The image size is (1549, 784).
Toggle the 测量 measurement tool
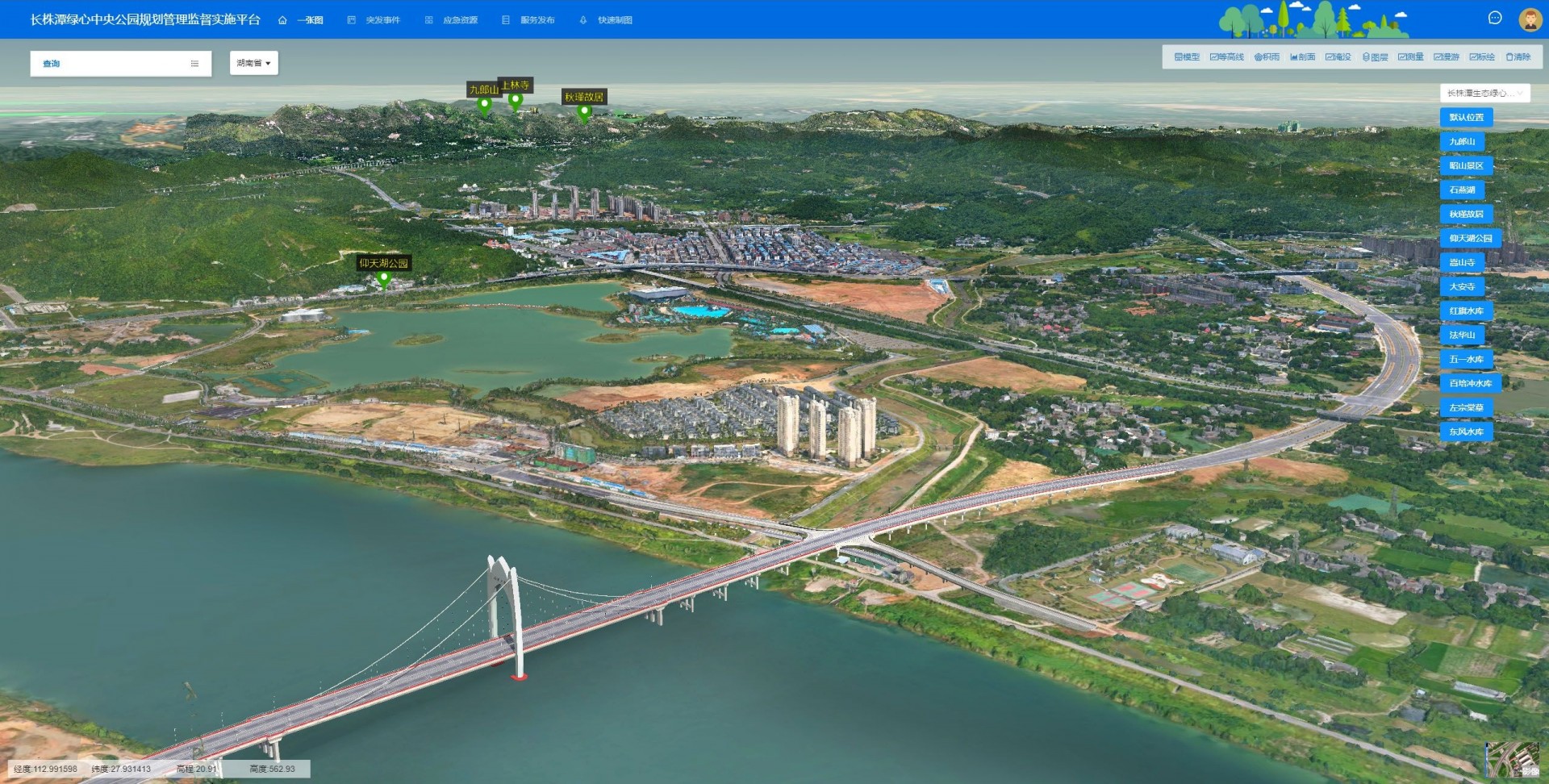point(1410,57)
